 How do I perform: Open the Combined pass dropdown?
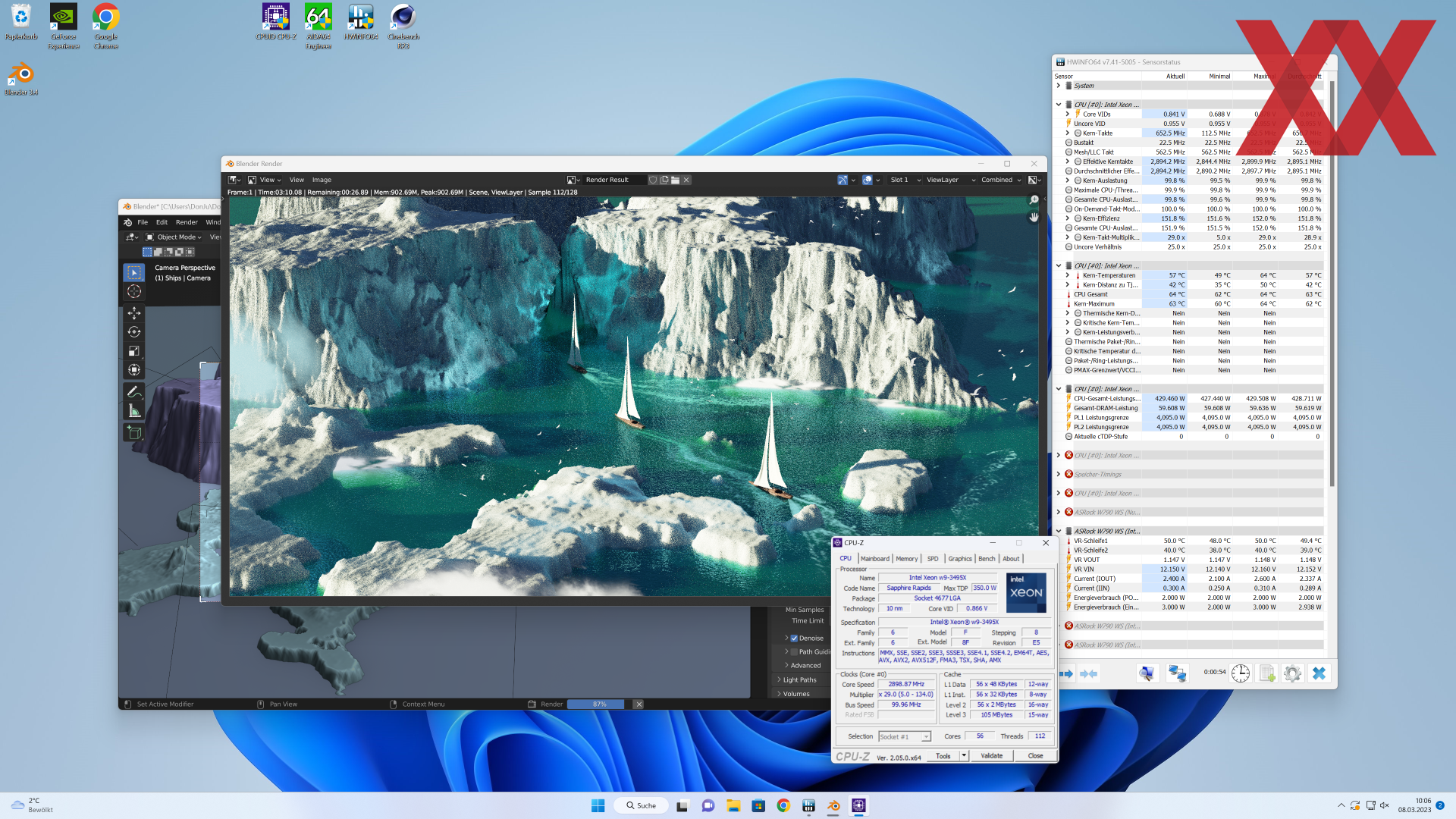tap(1001, 180)
